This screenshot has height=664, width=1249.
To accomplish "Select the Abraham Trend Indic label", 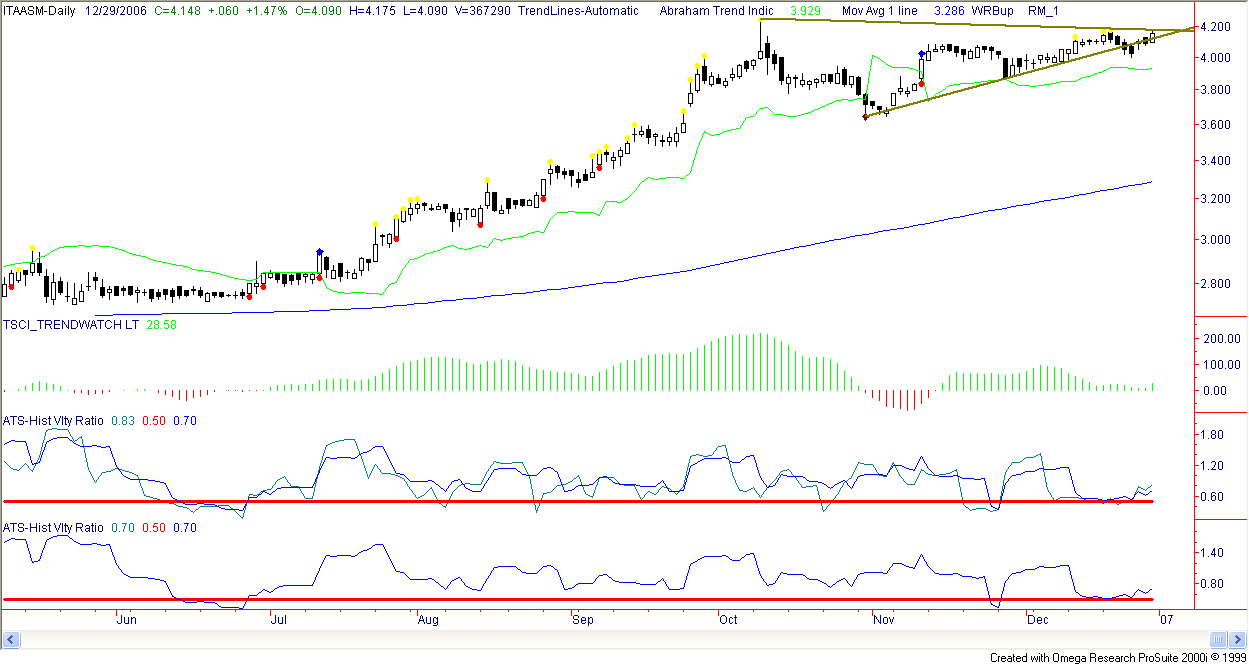I will pyautogui.click(x=717, y=10).
